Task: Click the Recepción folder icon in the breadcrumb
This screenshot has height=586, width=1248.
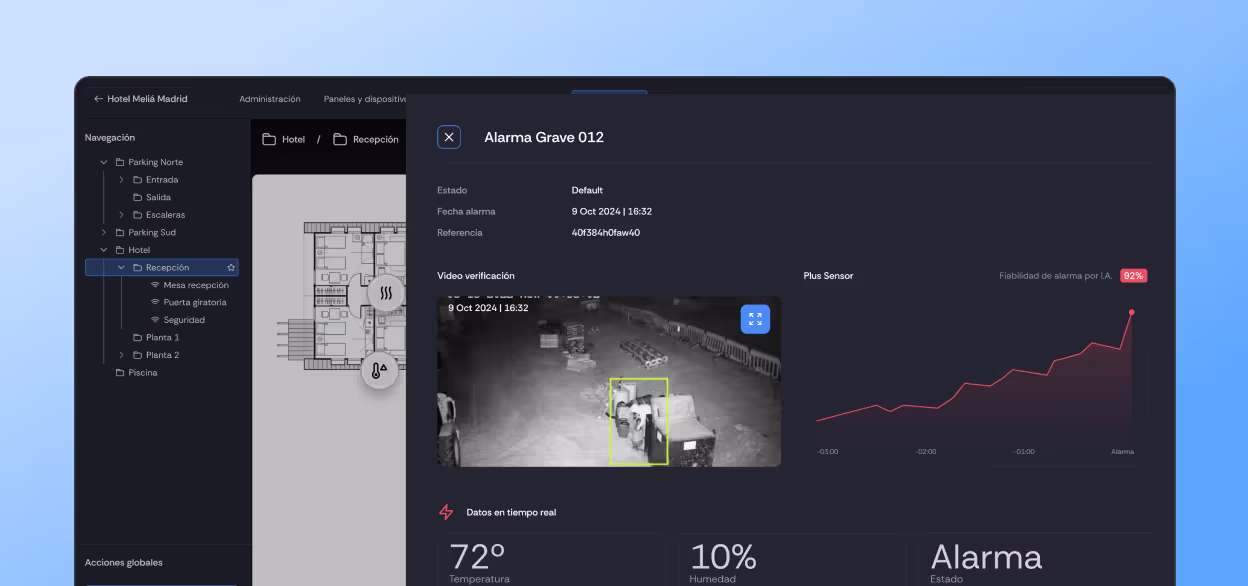Action: point(340,139)
